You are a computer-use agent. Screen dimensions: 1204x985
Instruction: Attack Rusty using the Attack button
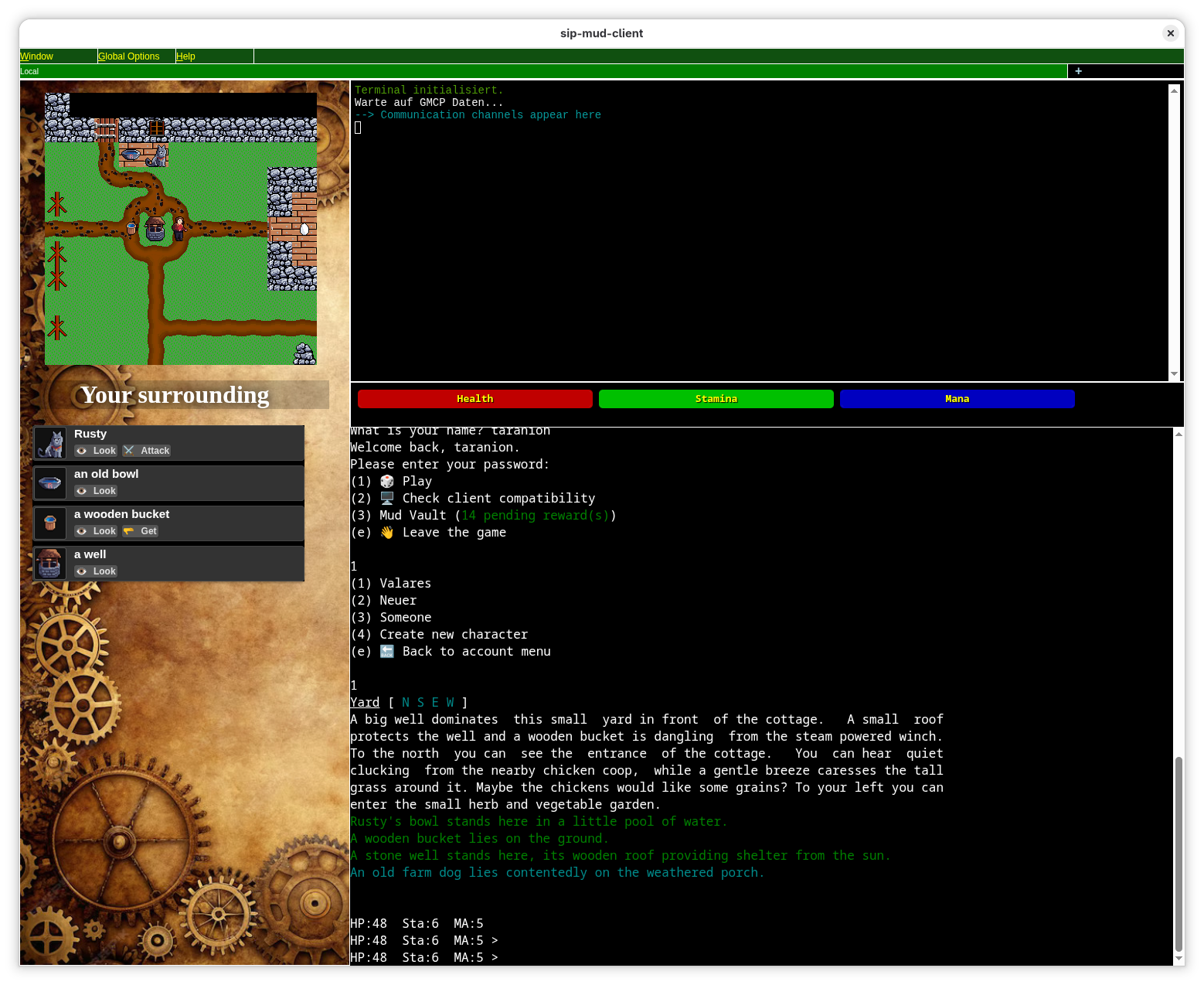click(147, 451)
